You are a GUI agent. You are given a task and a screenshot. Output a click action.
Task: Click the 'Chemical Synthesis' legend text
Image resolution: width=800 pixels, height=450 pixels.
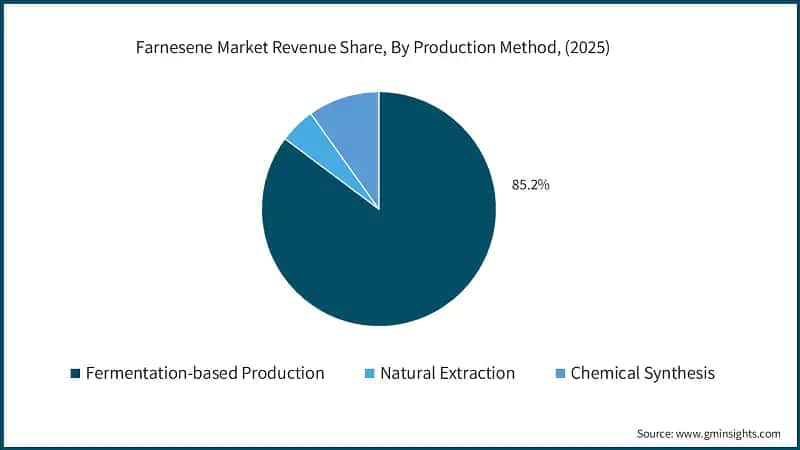point(643,373)
